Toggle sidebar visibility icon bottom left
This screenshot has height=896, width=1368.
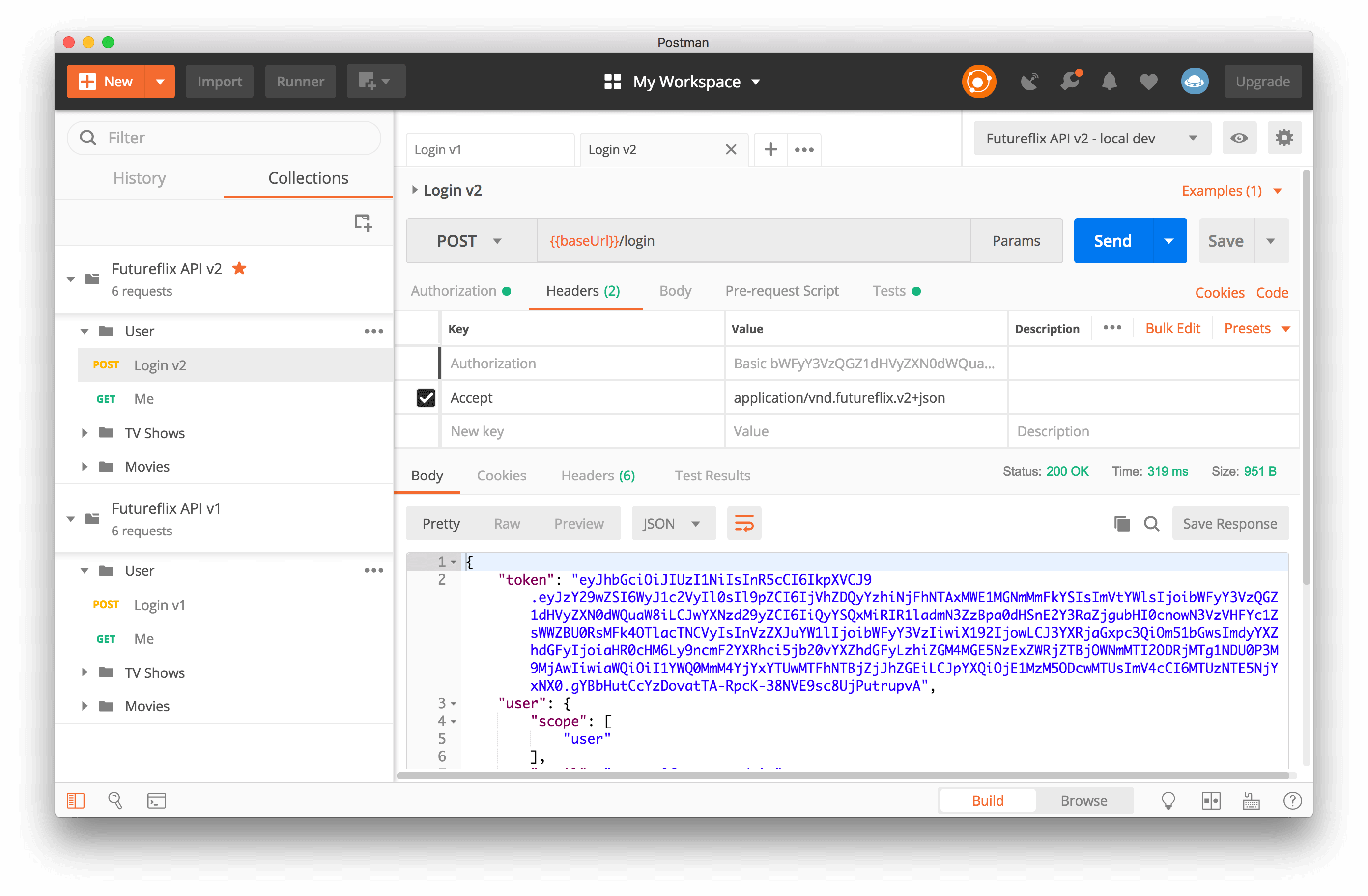(x=75, y=801)
